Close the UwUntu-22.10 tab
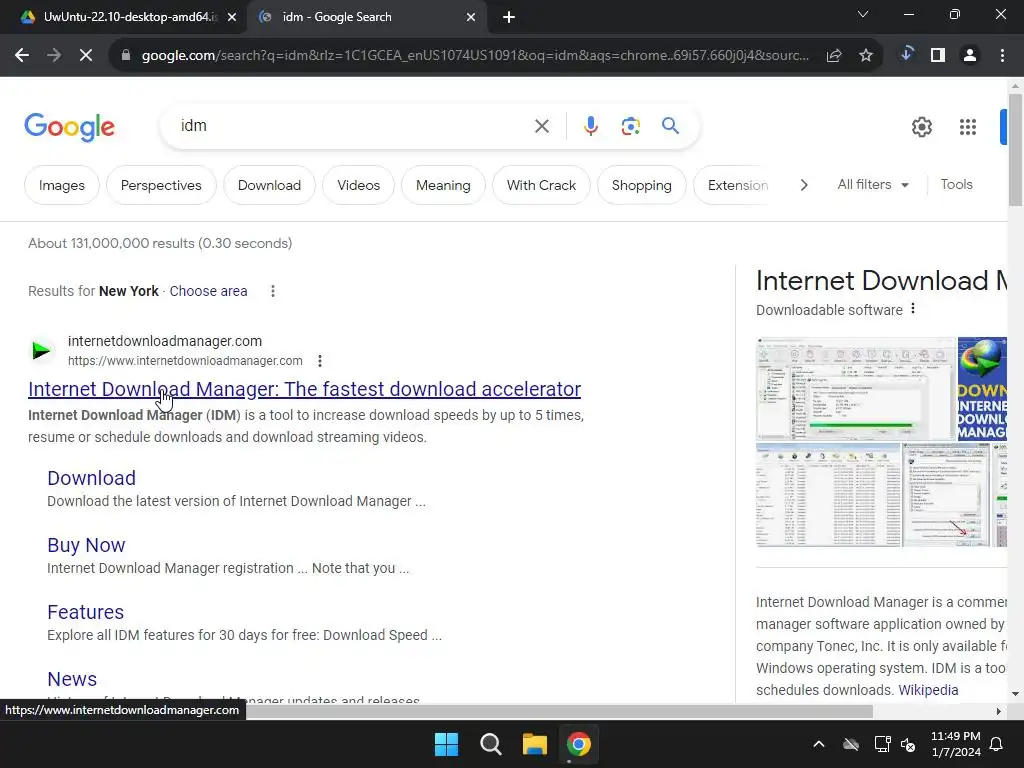 pyautogui.click(x=232, y=17)
